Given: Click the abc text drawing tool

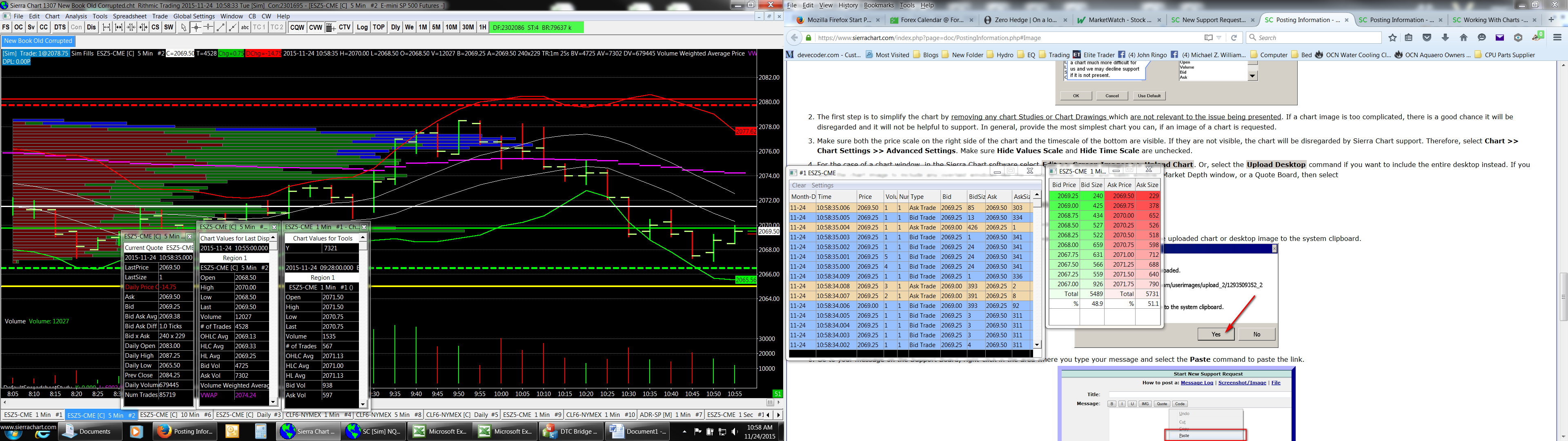Looking at the screenshot, I should click(245, 27).
